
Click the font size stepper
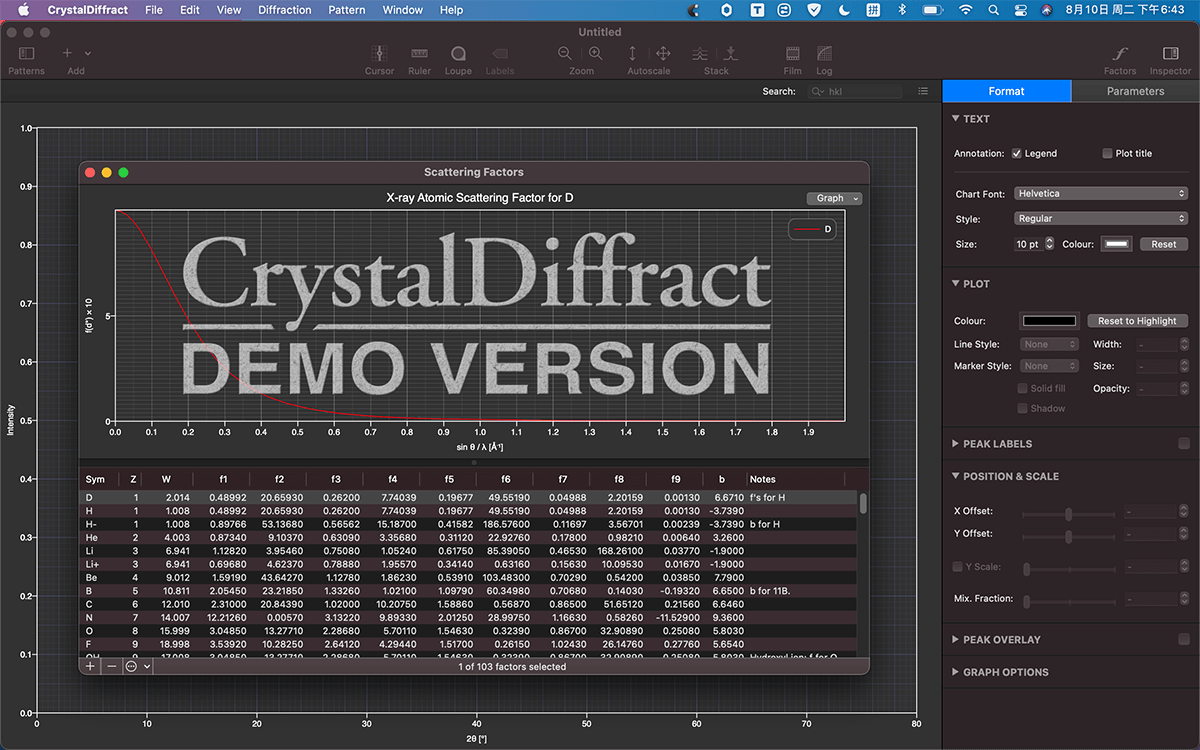click(x=1048, y=244)
